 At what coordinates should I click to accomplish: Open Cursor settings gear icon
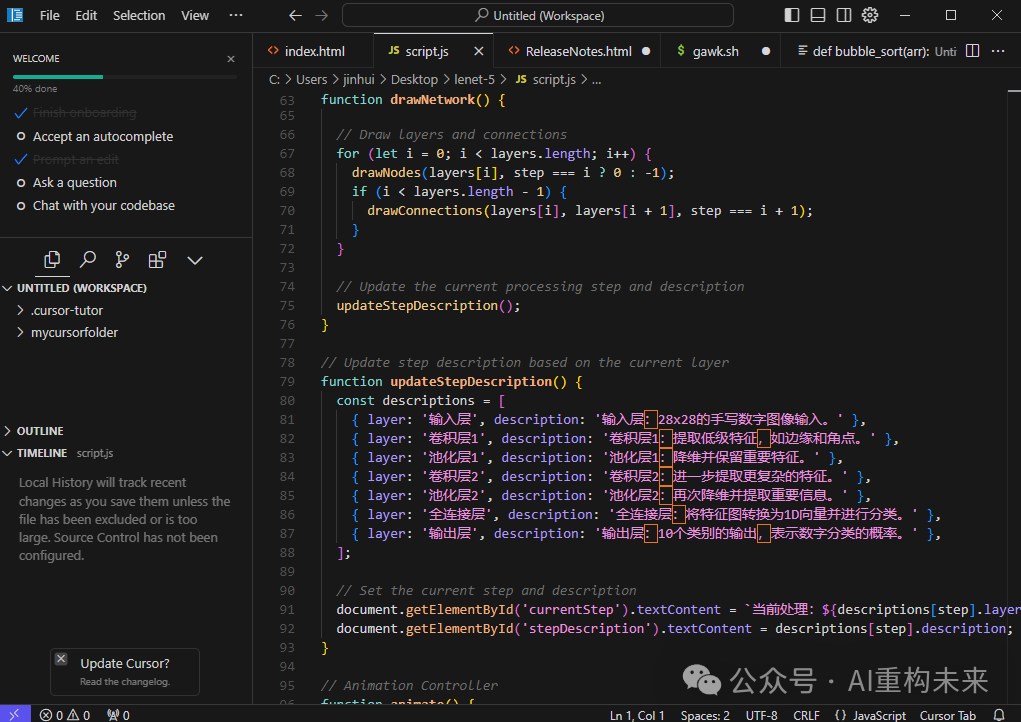click(x=870, y=15)
